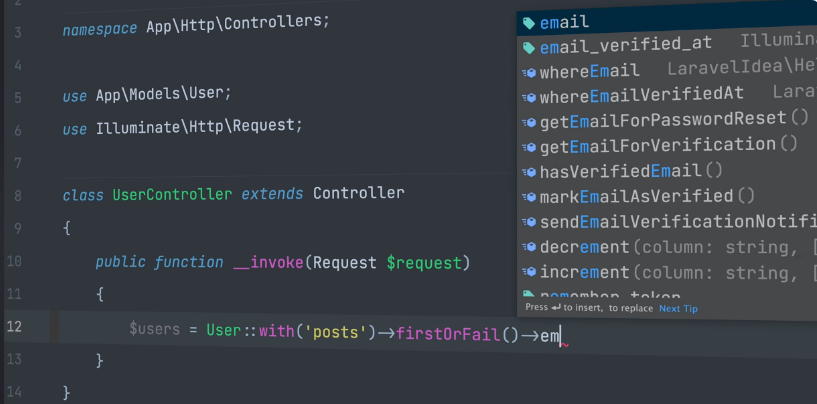Viewport: 817px width, 404px height.
Task: Click the App\Models\User import line
Action: (146, 95)
